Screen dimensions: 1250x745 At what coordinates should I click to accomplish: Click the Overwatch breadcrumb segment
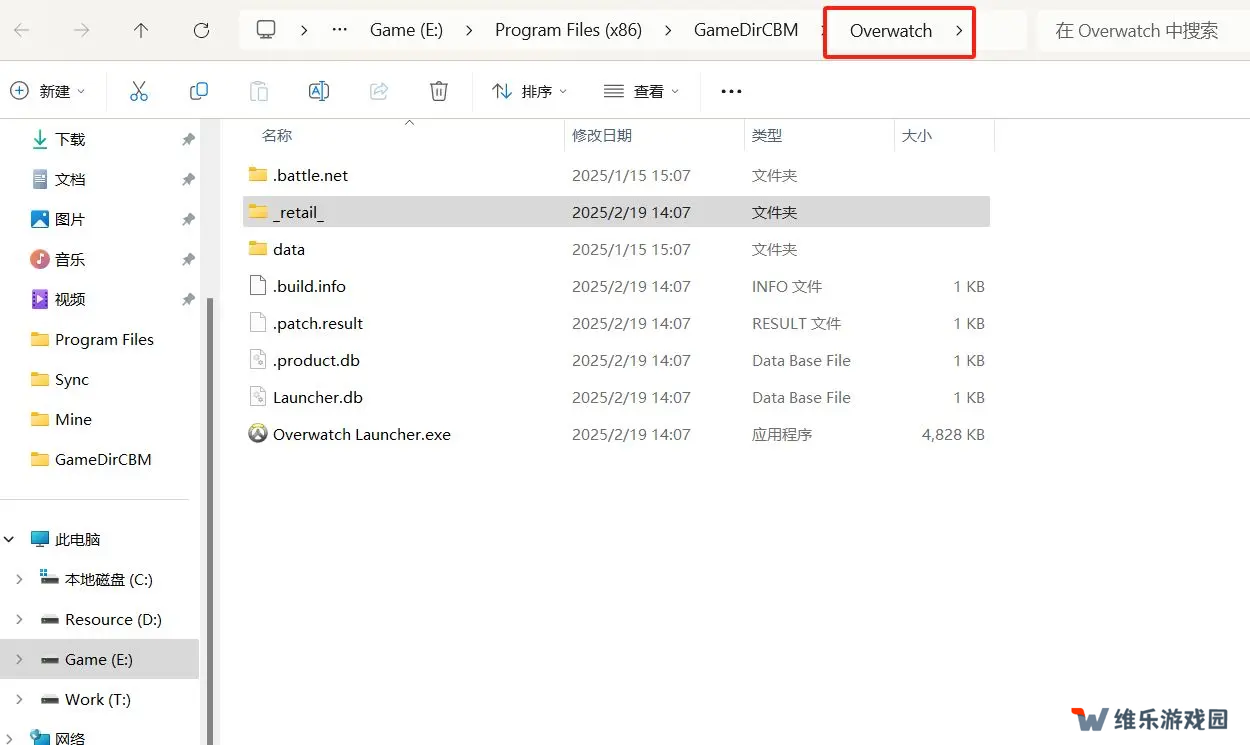891,30
